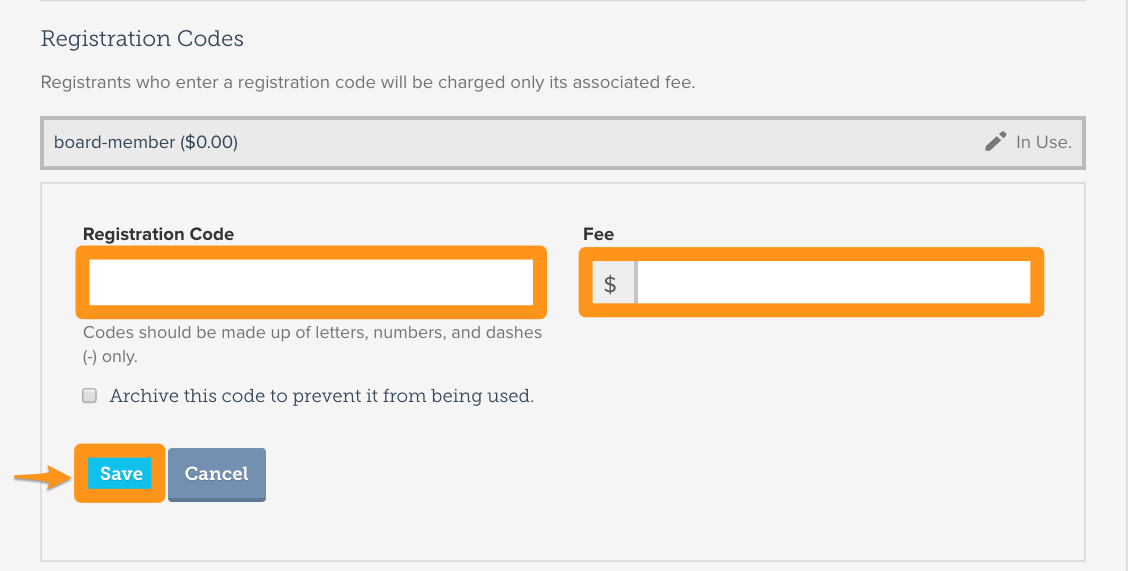Click the 'Fee' field label
This screenshot has width=1128, height=571.
tap(599, 234)
